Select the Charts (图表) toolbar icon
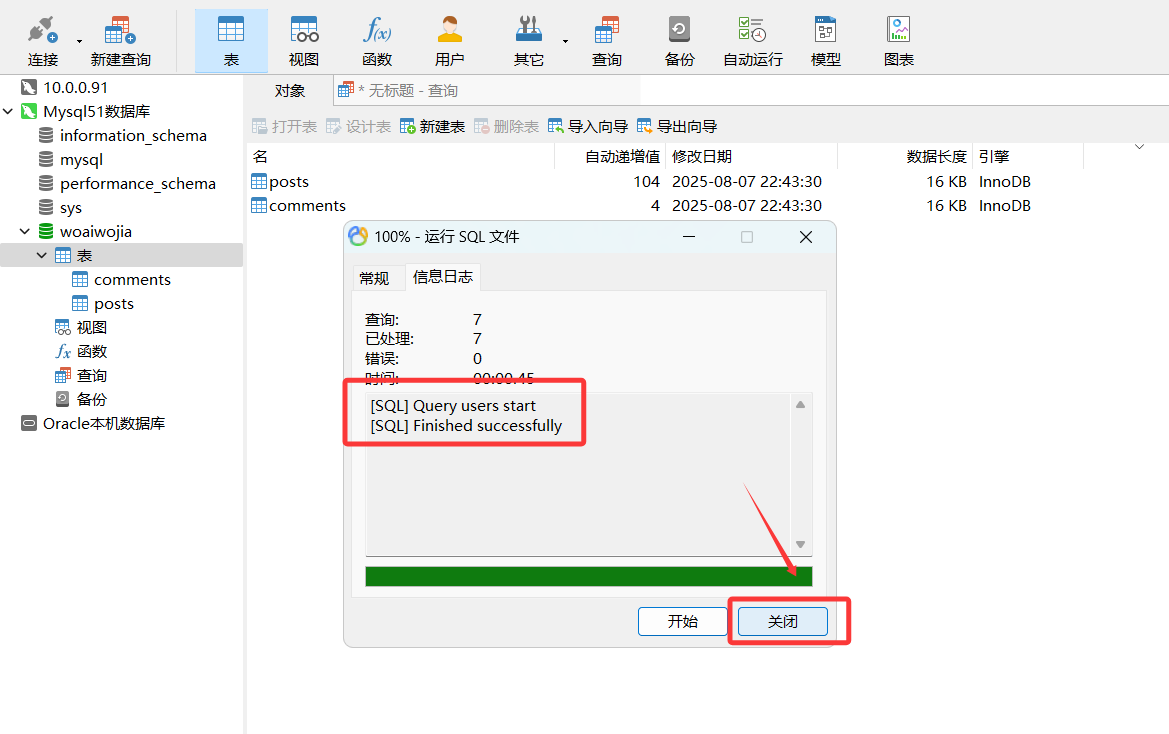This screenshot has height=734, width=1169. (x=898, y=30)
